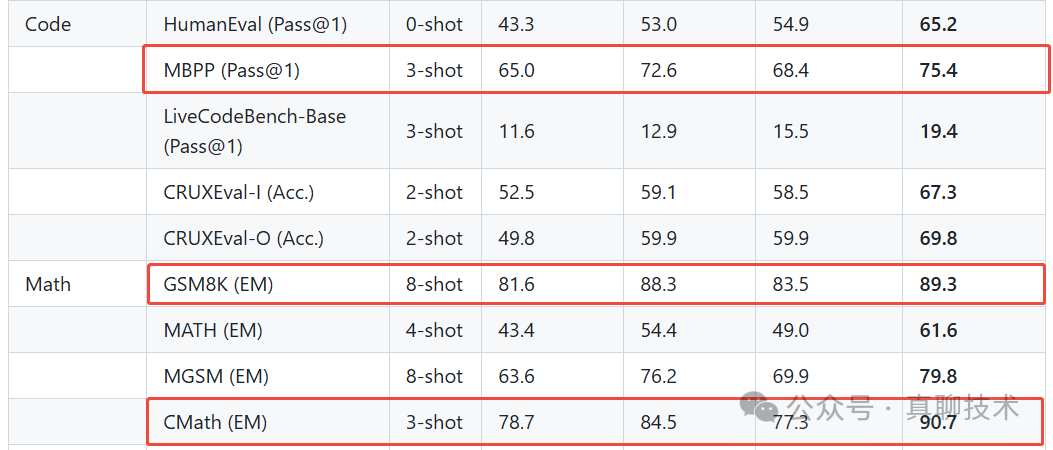Click the bold 65.2 HumanEval score
Image resolution: width=1053 pixels, height=450 pixels.
click(x=938, y=25)
